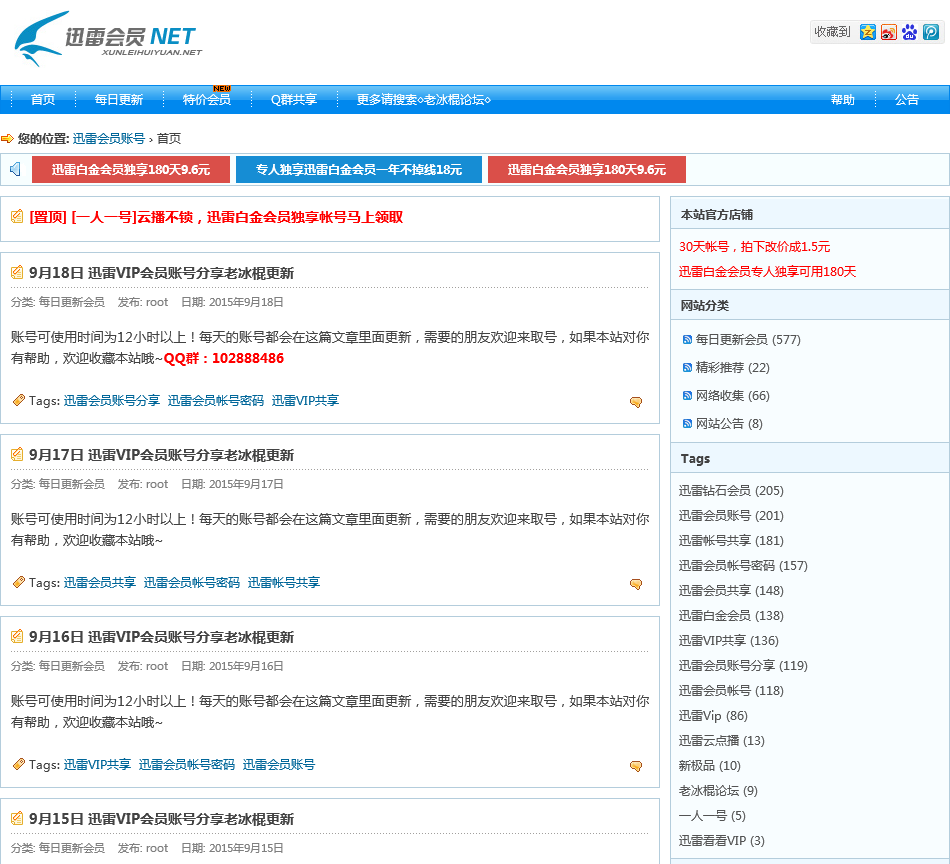Click sidebar tag 迅雷帐号共享 (181)
This screenshot has height=864, width=950.
pos(731,540)
